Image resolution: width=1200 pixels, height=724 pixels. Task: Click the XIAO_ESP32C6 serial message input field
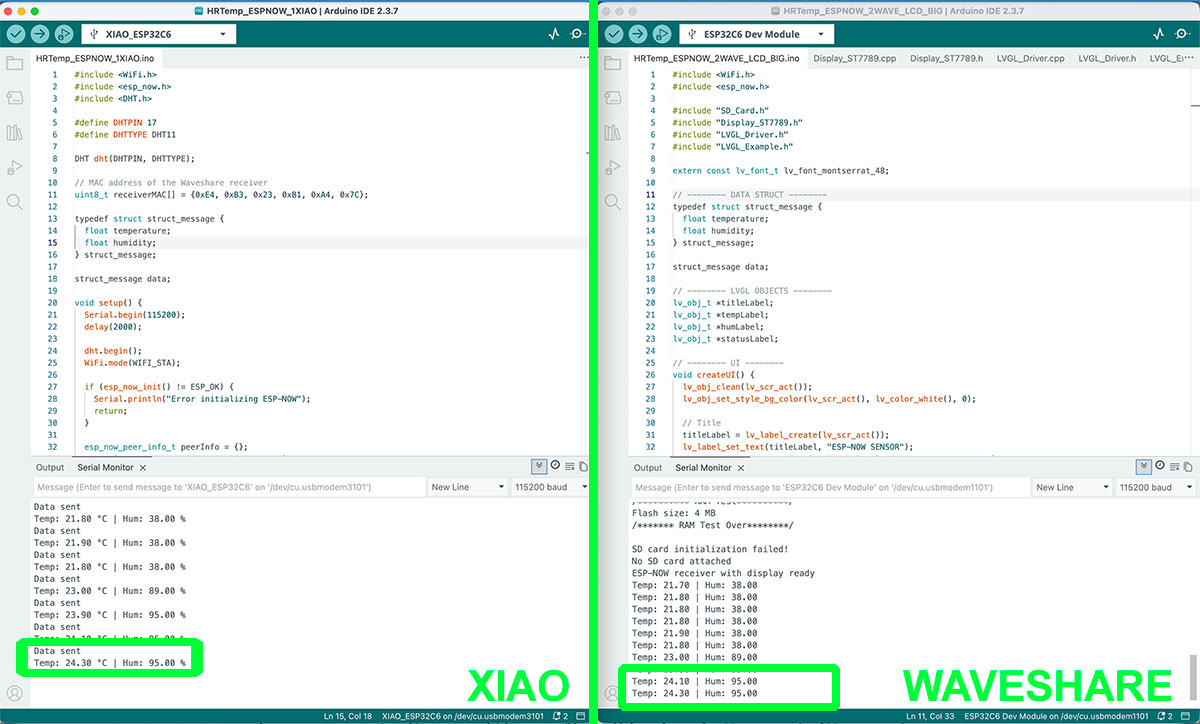pyautogui.click(x=229, y=487)
